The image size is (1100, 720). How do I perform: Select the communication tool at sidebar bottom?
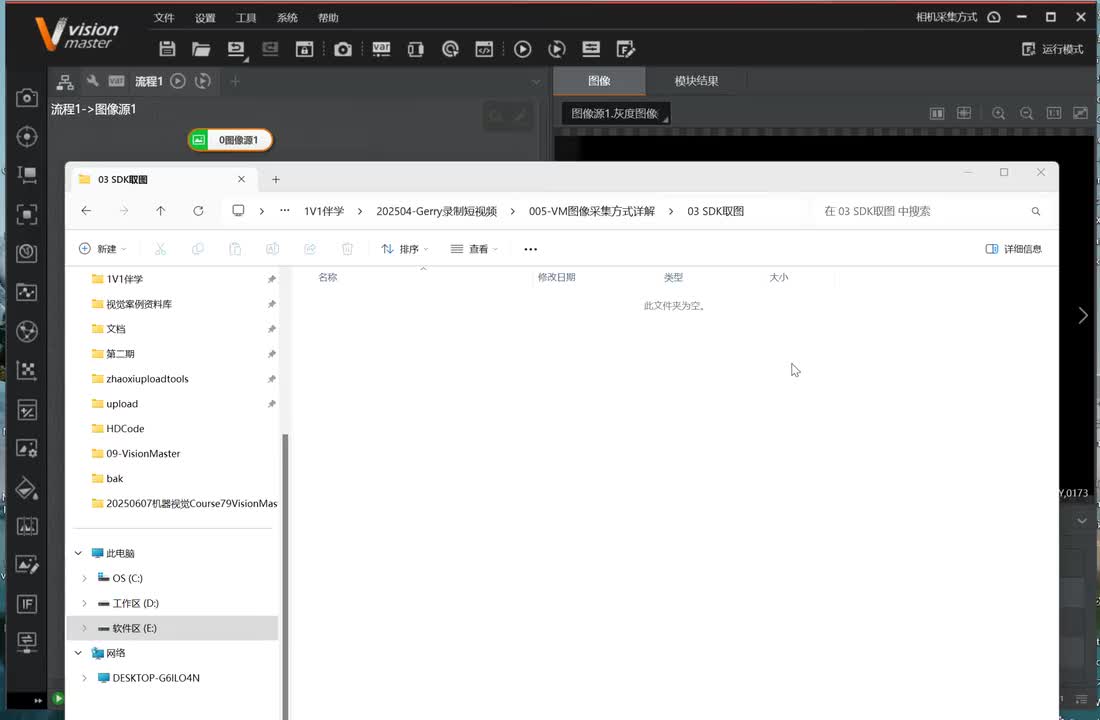pos(27,641)
